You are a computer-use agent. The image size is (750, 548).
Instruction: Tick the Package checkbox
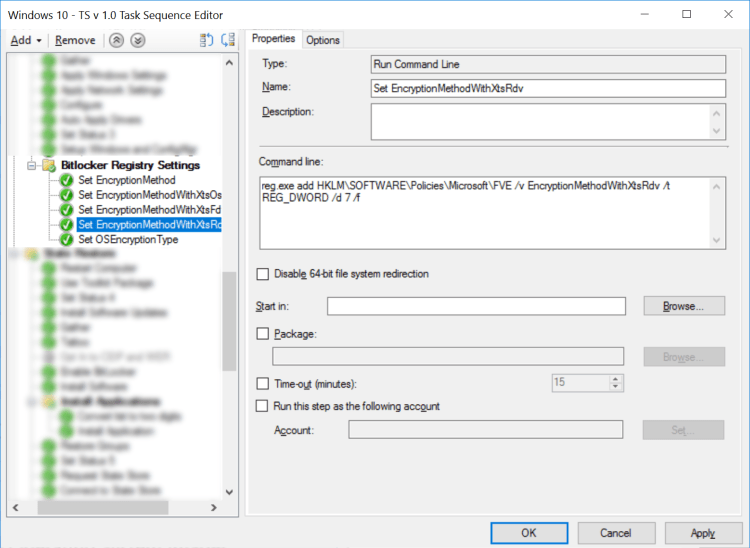pyautogui.click(x=263, y=334)
